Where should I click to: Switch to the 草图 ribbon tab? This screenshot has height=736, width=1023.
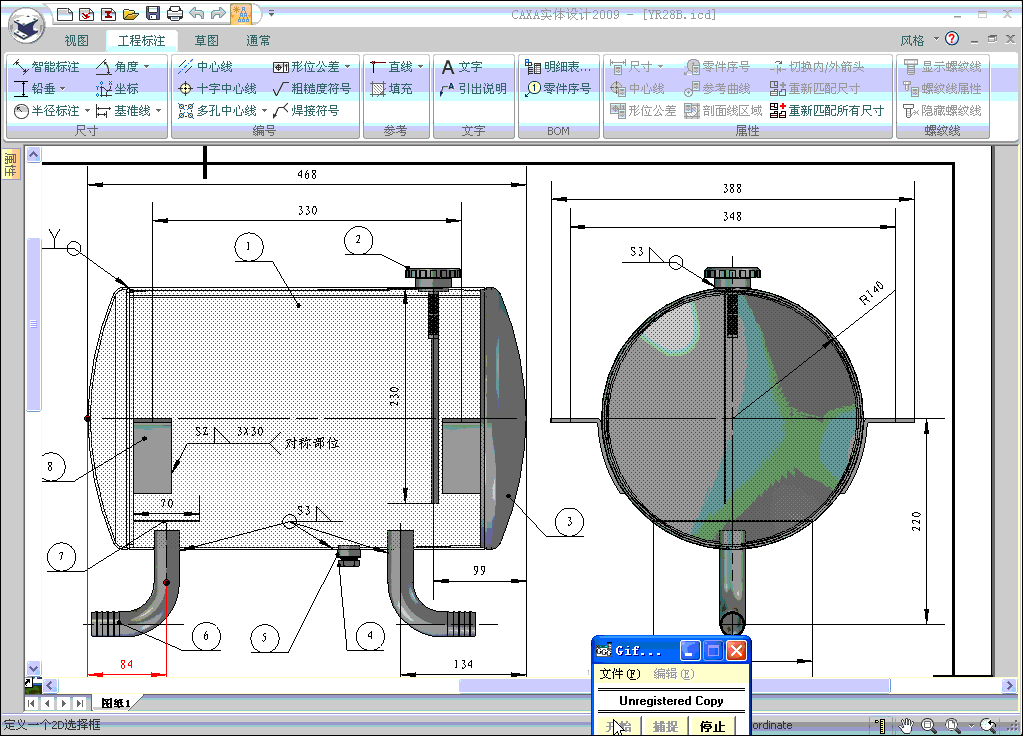(206, 40)
